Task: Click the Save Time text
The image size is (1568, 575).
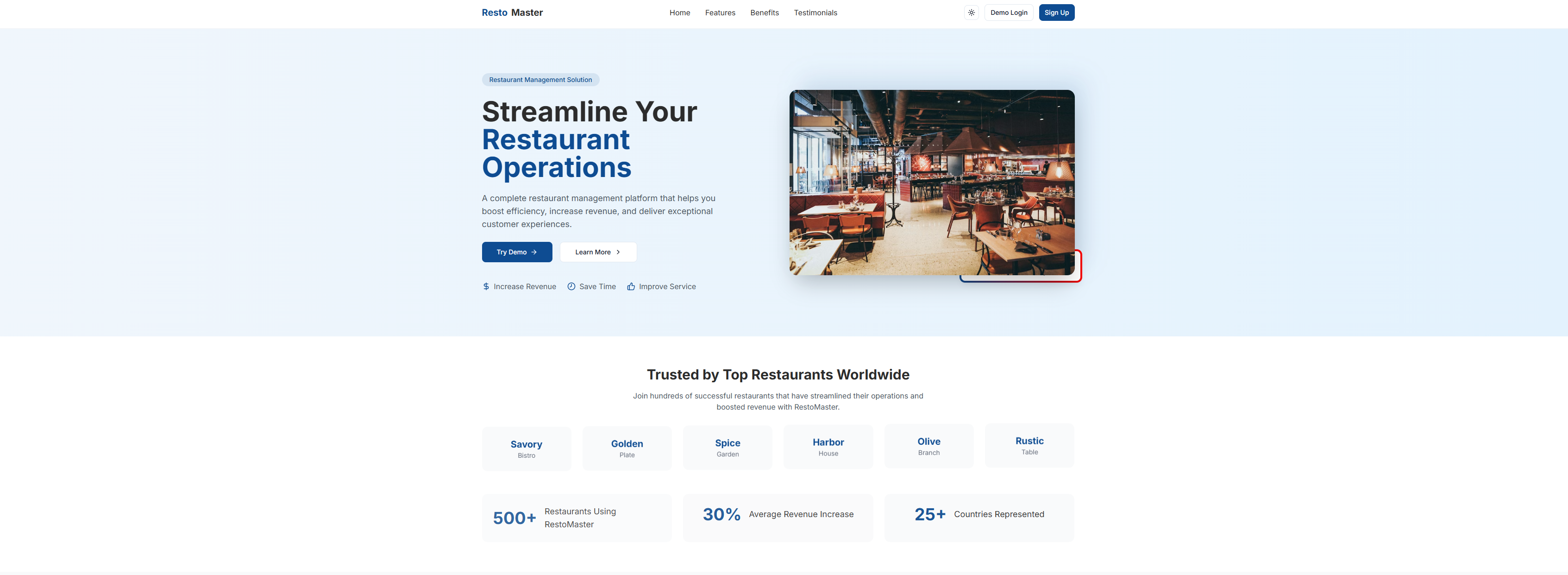Action: pos(597,287)
